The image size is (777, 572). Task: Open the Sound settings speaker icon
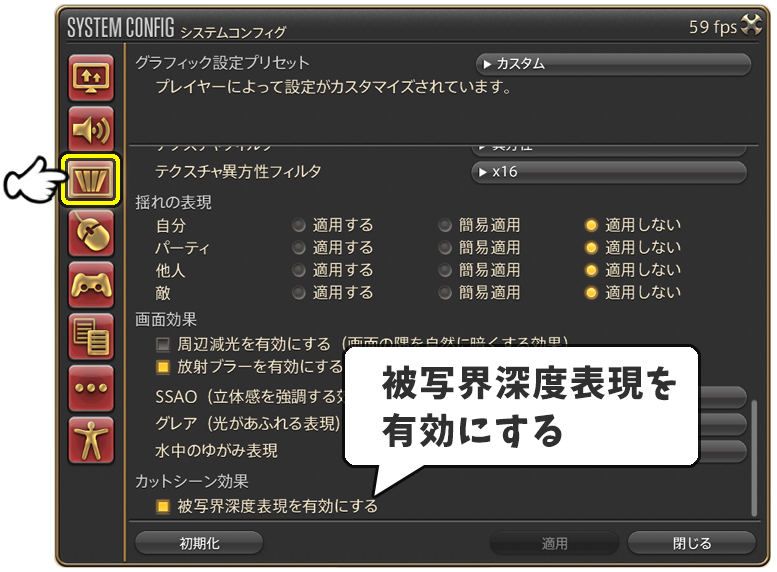[91, 130]
